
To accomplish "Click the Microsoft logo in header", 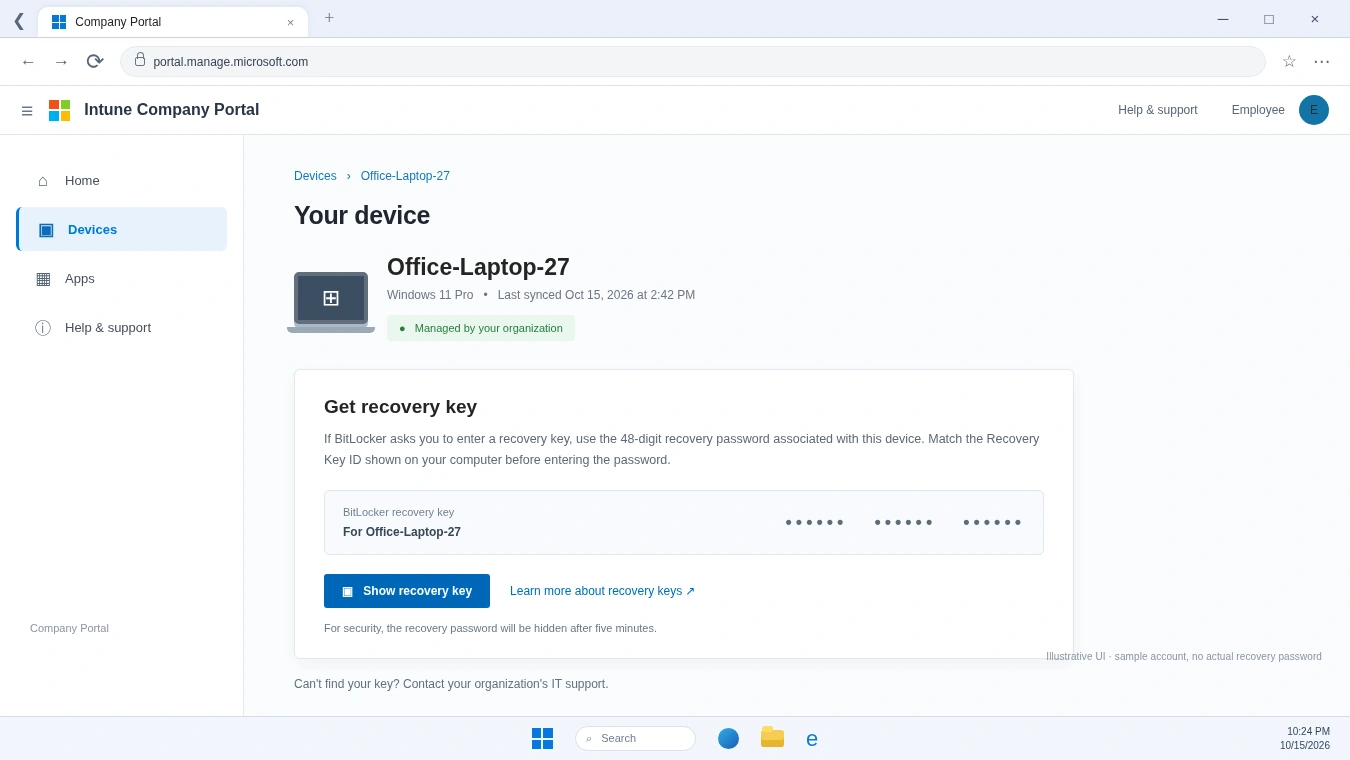I will [x=60, y=110].
